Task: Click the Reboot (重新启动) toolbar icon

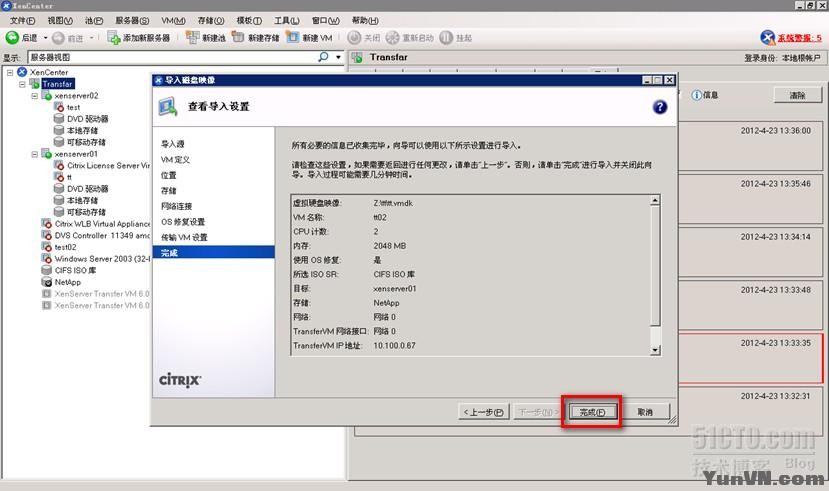Action: coord(392,38)
